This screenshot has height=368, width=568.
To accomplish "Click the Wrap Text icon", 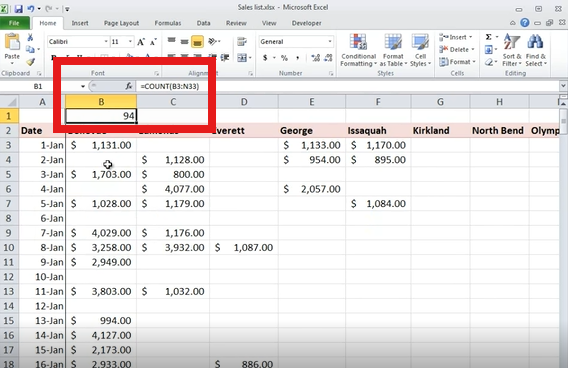I will [242, 42].
